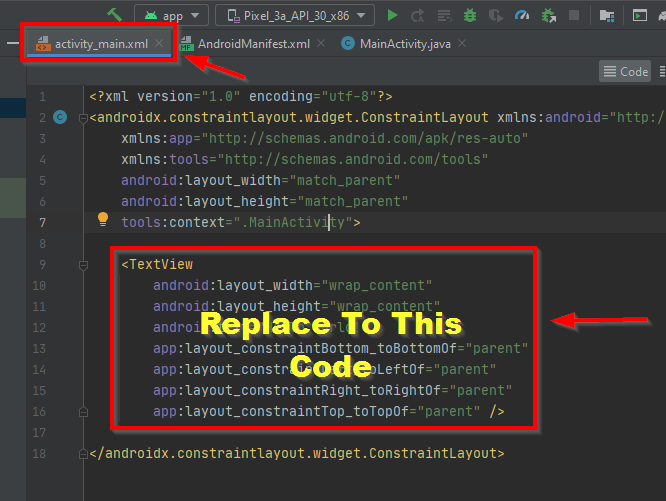Screen dimensions: 666x501
Task: Click on the <TextView opening tag
Action: point(157,265)
